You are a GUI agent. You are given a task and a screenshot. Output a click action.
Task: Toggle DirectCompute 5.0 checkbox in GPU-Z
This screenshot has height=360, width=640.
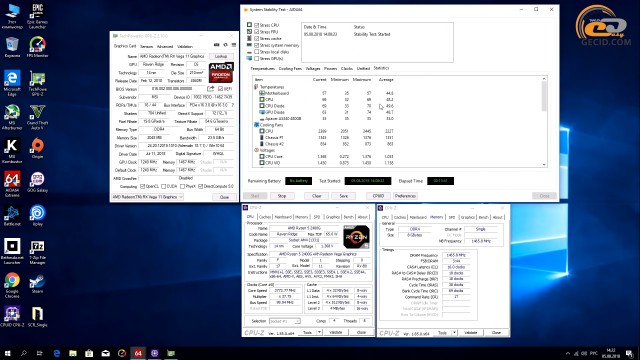[200, 186]
